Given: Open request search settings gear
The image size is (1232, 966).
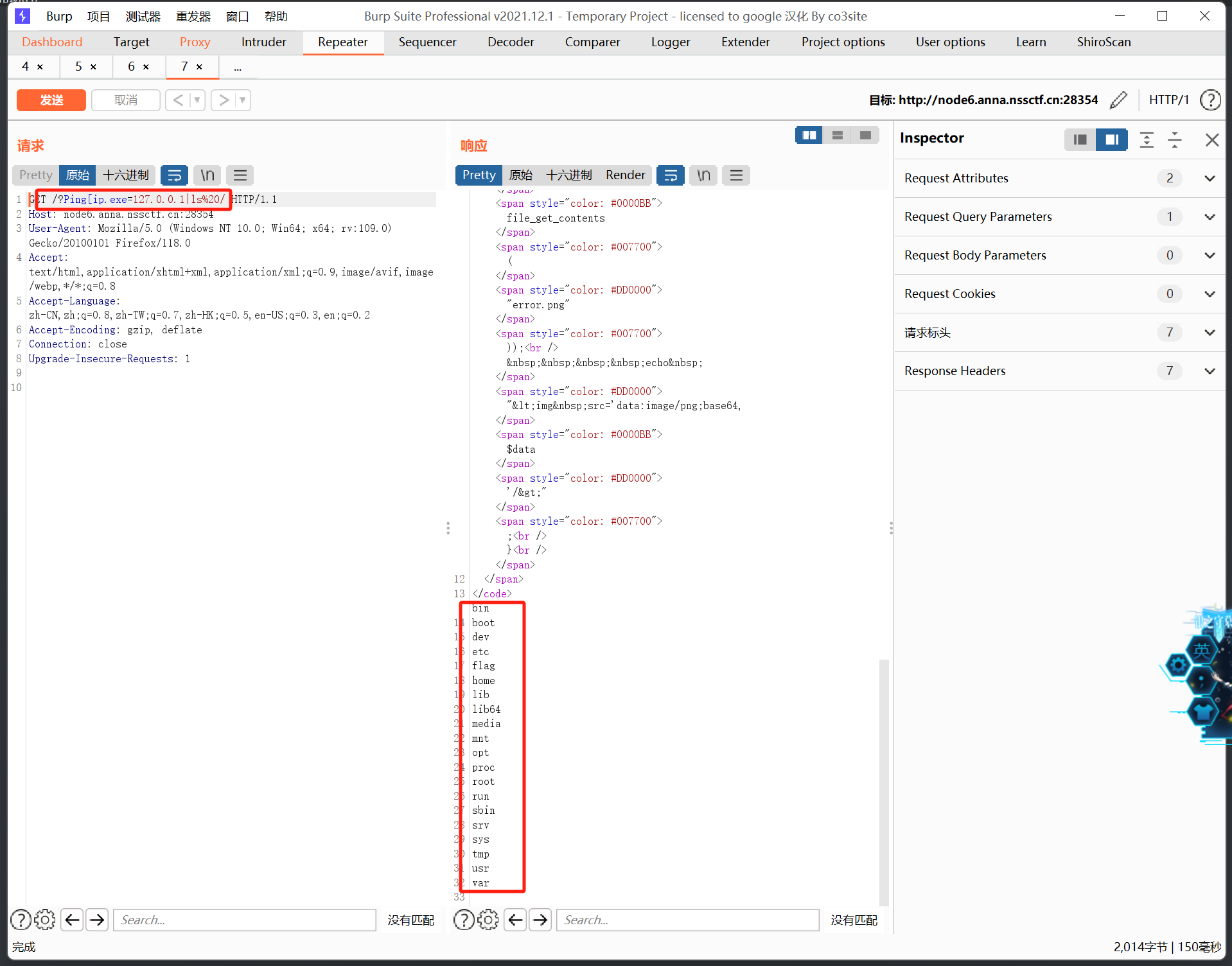Looking at the screenshot, I should 45,920.
